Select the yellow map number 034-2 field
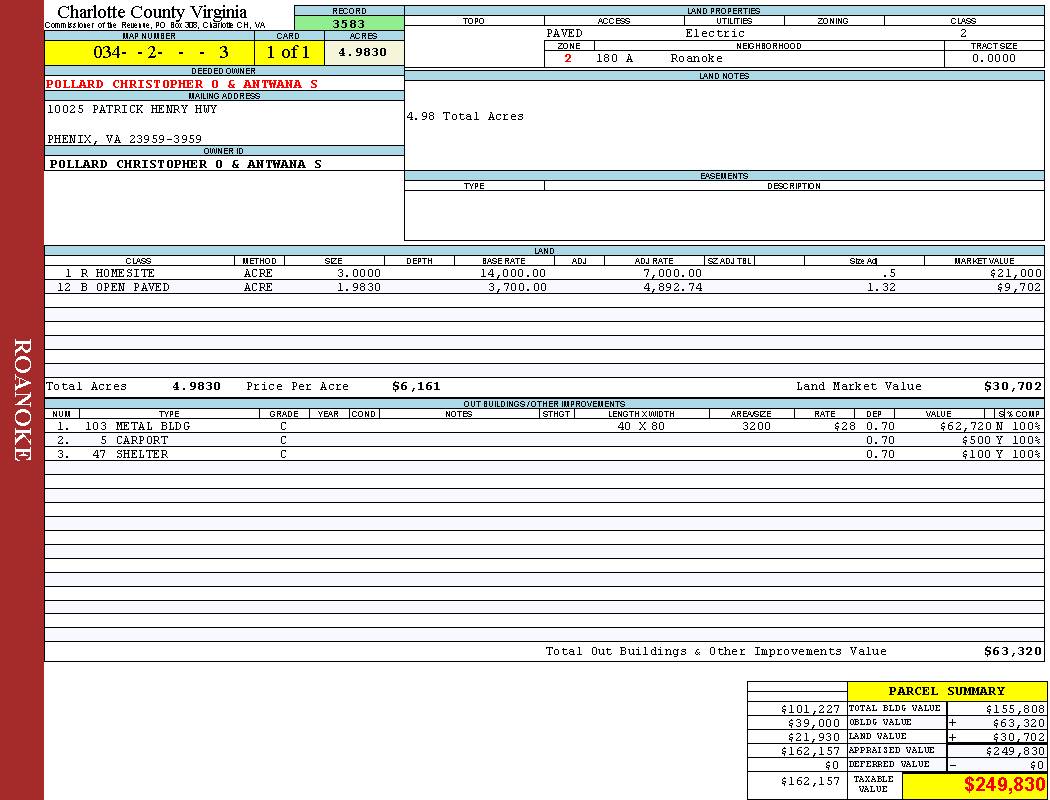Viewport: 1050px width, 800px height. click(149, 53)
